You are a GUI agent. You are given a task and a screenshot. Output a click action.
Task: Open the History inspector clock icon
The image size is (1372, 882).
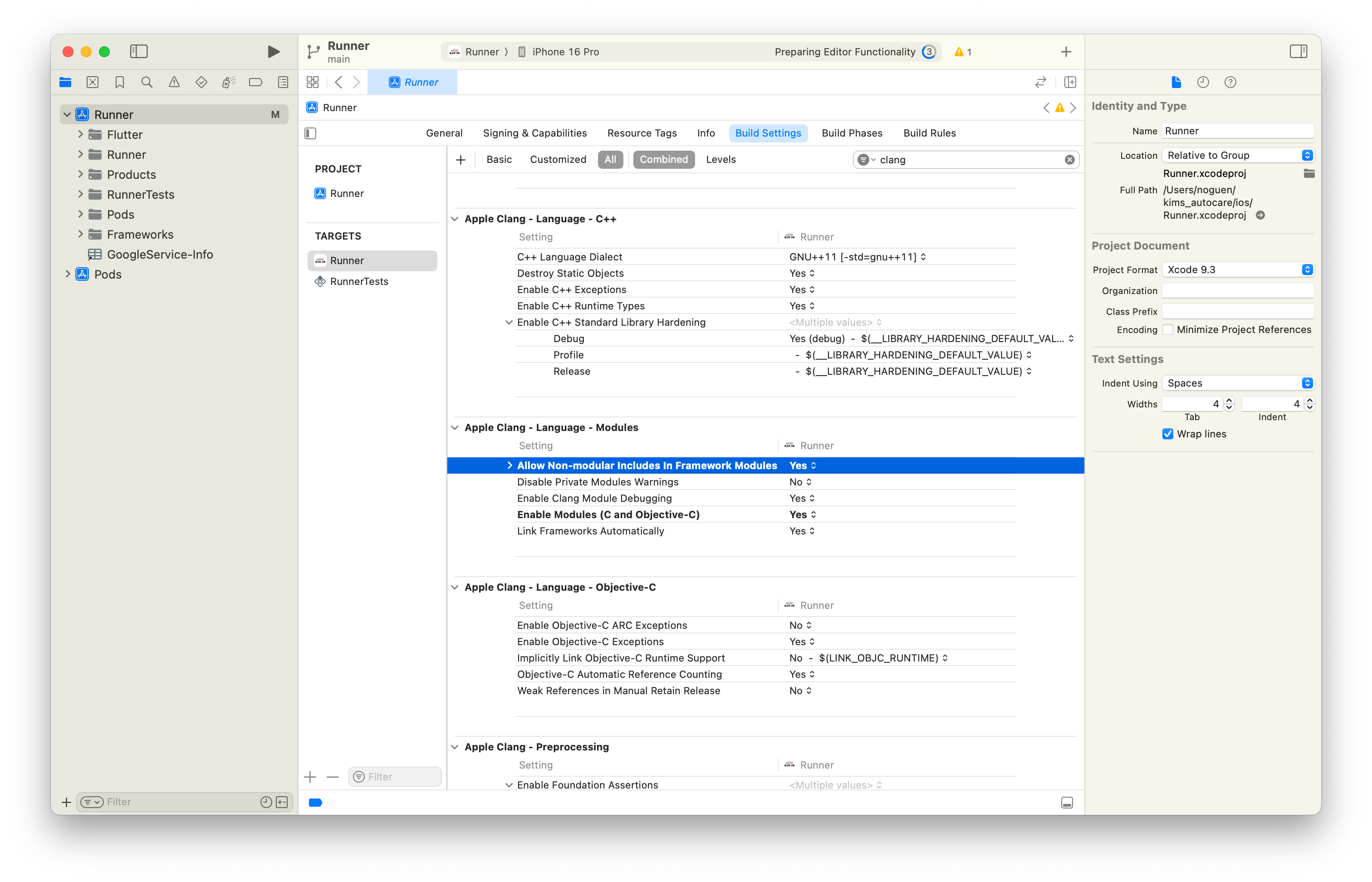pos(1202,83)
